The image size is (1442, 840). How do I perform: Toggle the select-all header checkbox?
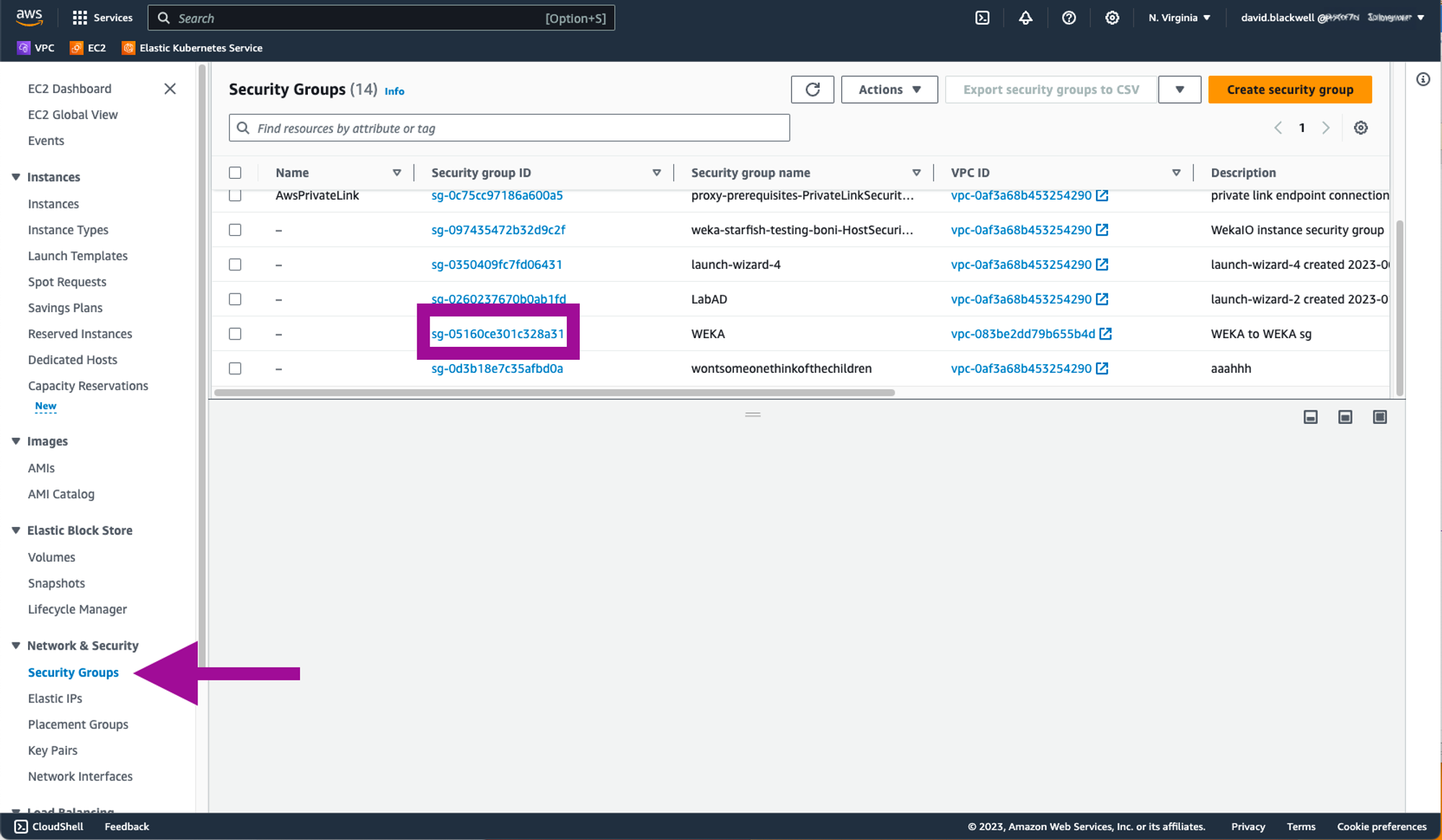coord(235,172)
